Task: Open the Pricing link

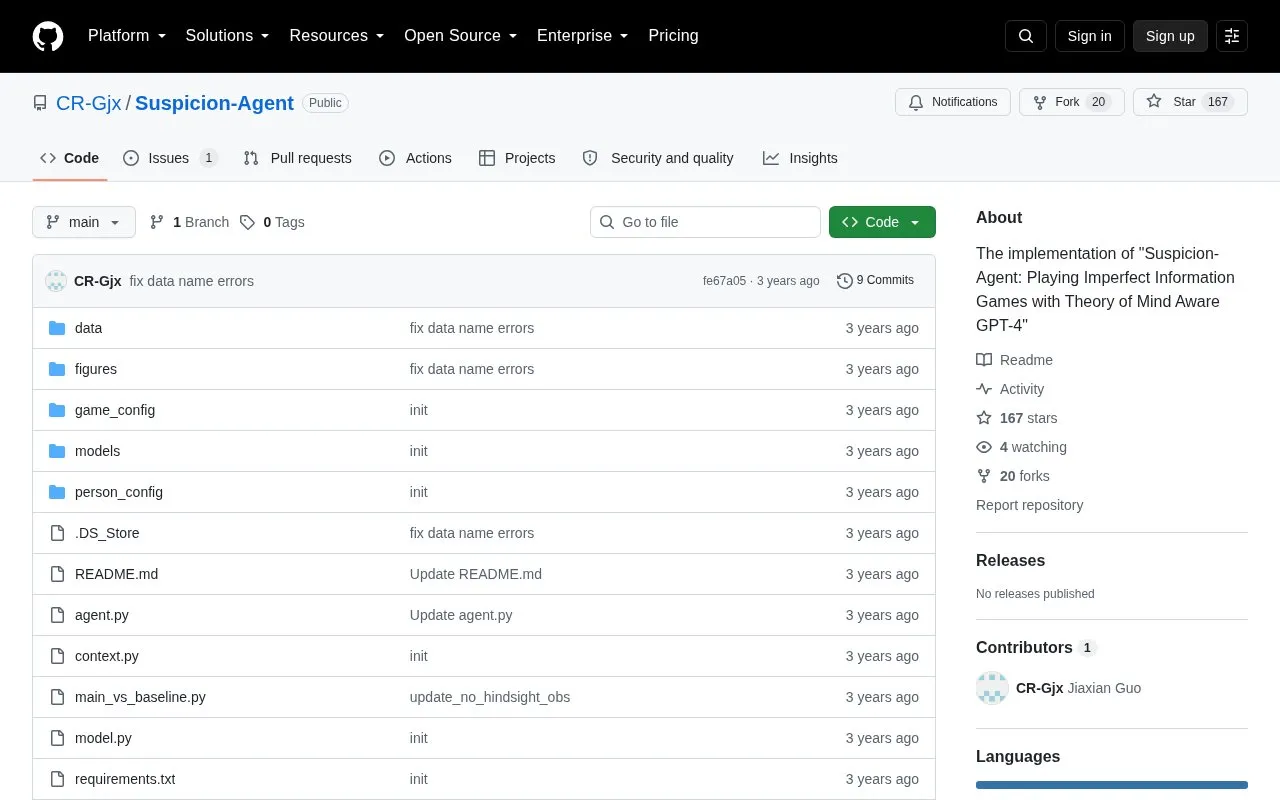Action: point(673,36)
